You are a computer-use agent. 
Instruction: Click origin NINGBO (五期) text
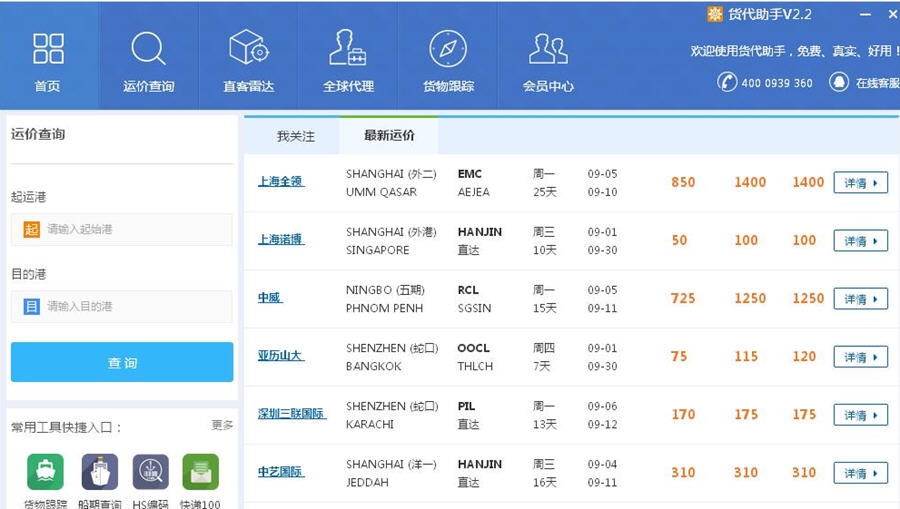point(385,290)
